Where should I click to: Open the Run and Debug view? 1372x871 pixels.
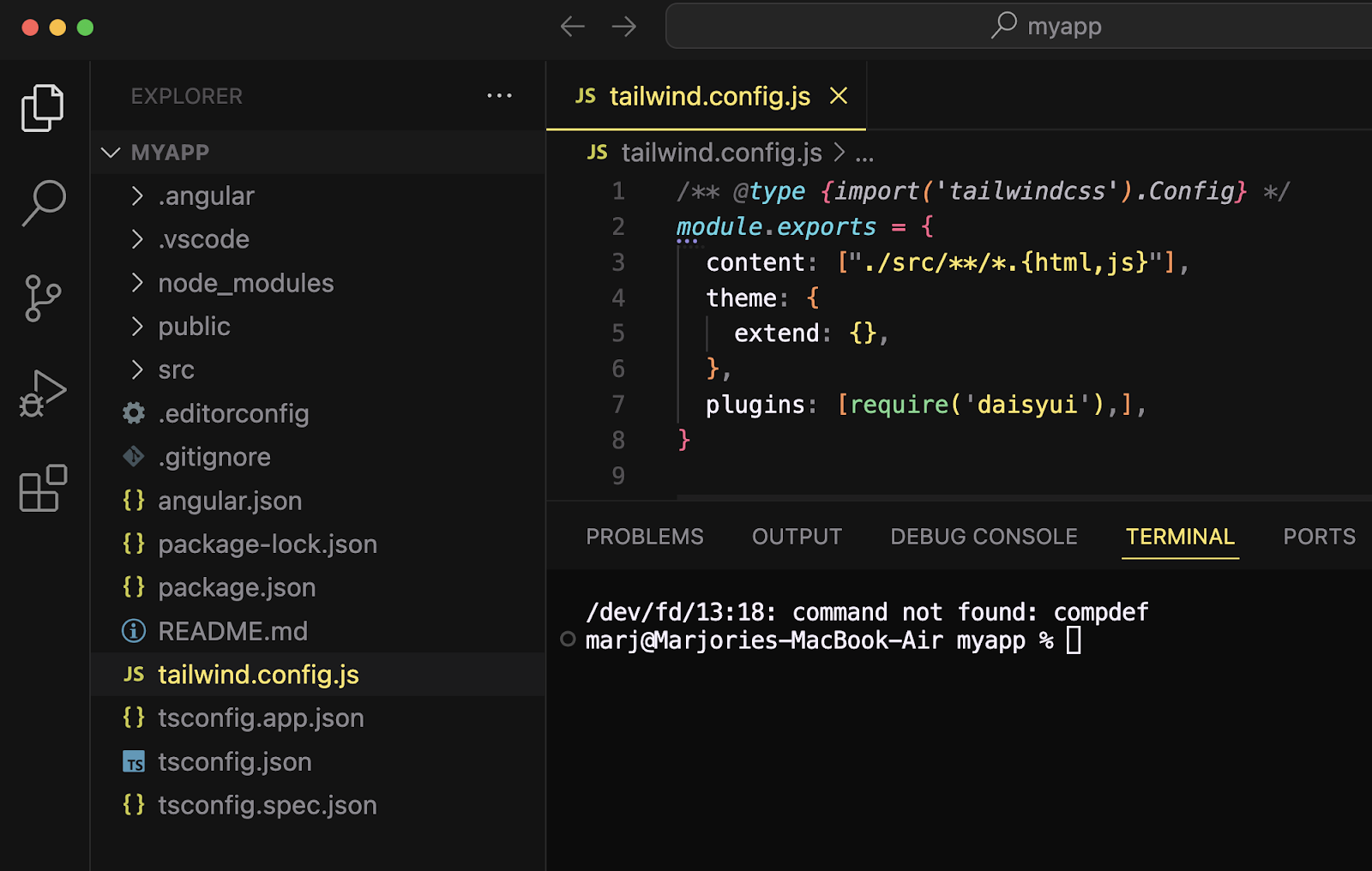point(43,393)
